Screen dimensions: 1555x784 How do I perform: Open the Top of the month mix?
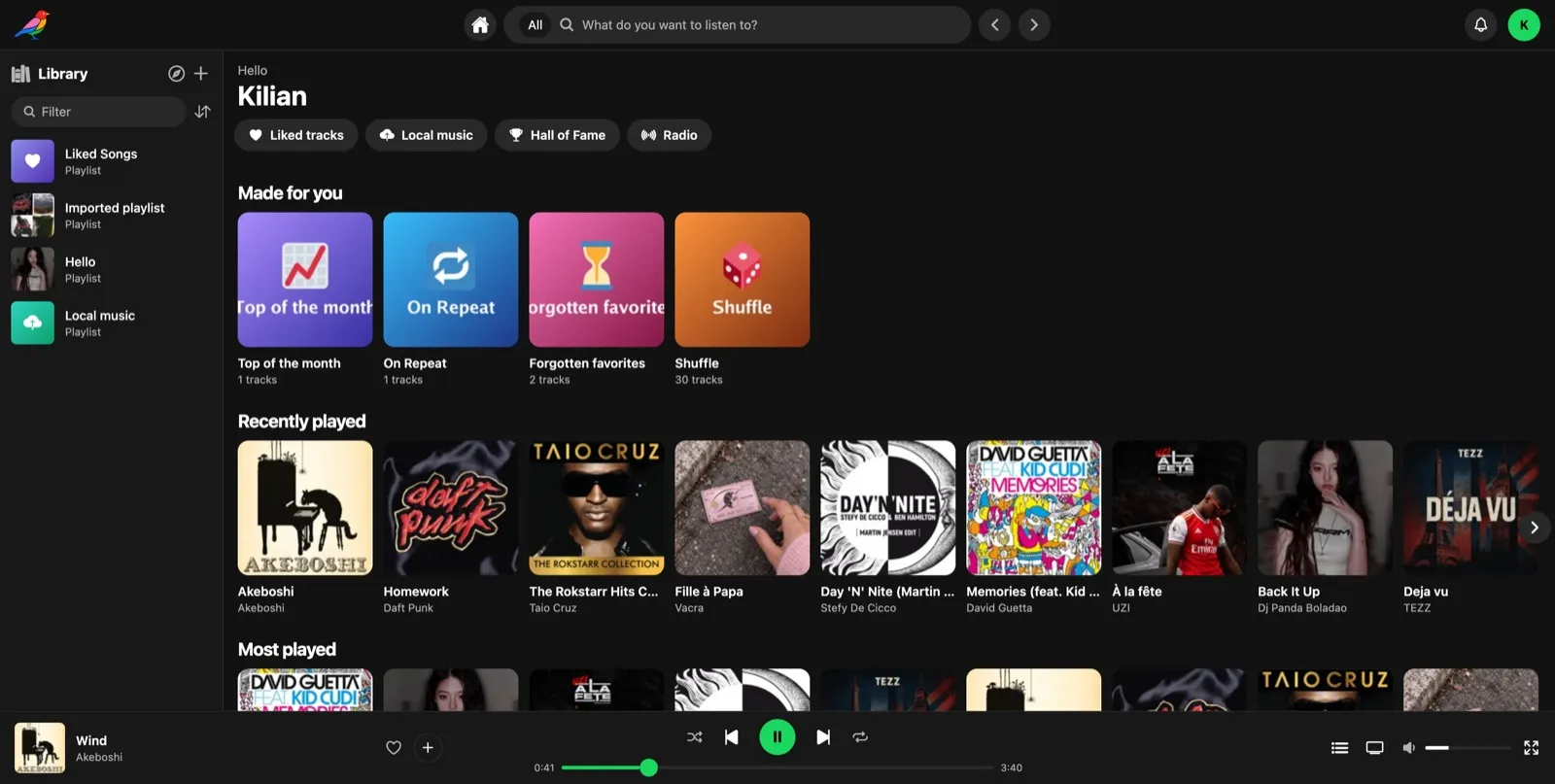click(305, 299)
